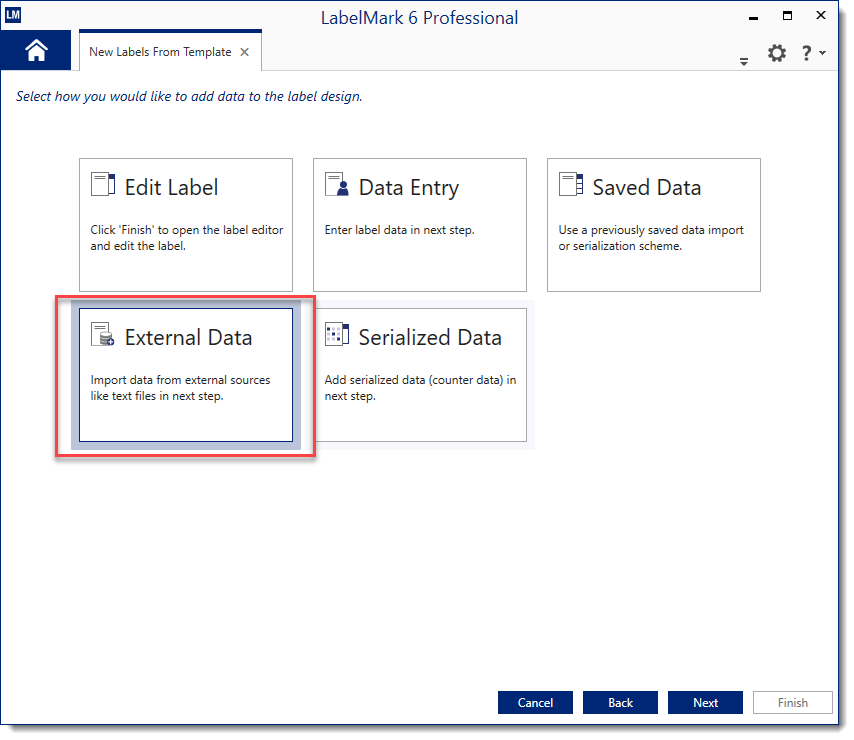854x740 pixels.
Task: Pick the External Data database icon
Action: click(x=103, y=335)
